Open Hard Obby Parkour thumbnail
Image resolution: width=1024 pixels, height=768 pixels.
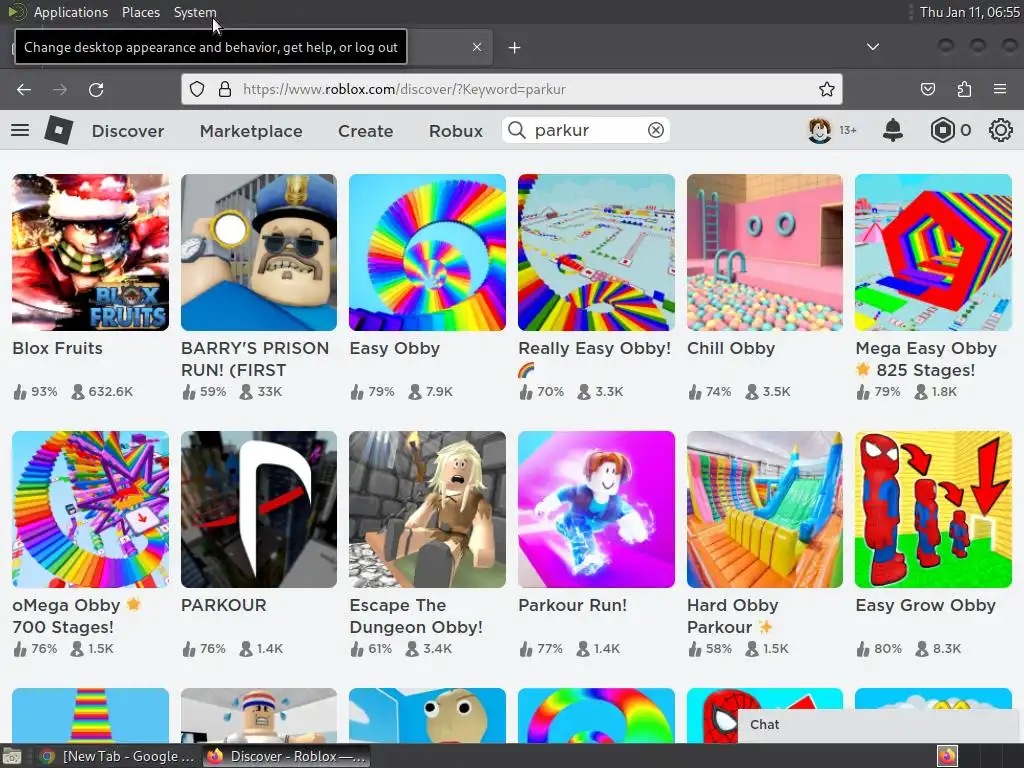[765, 509]
